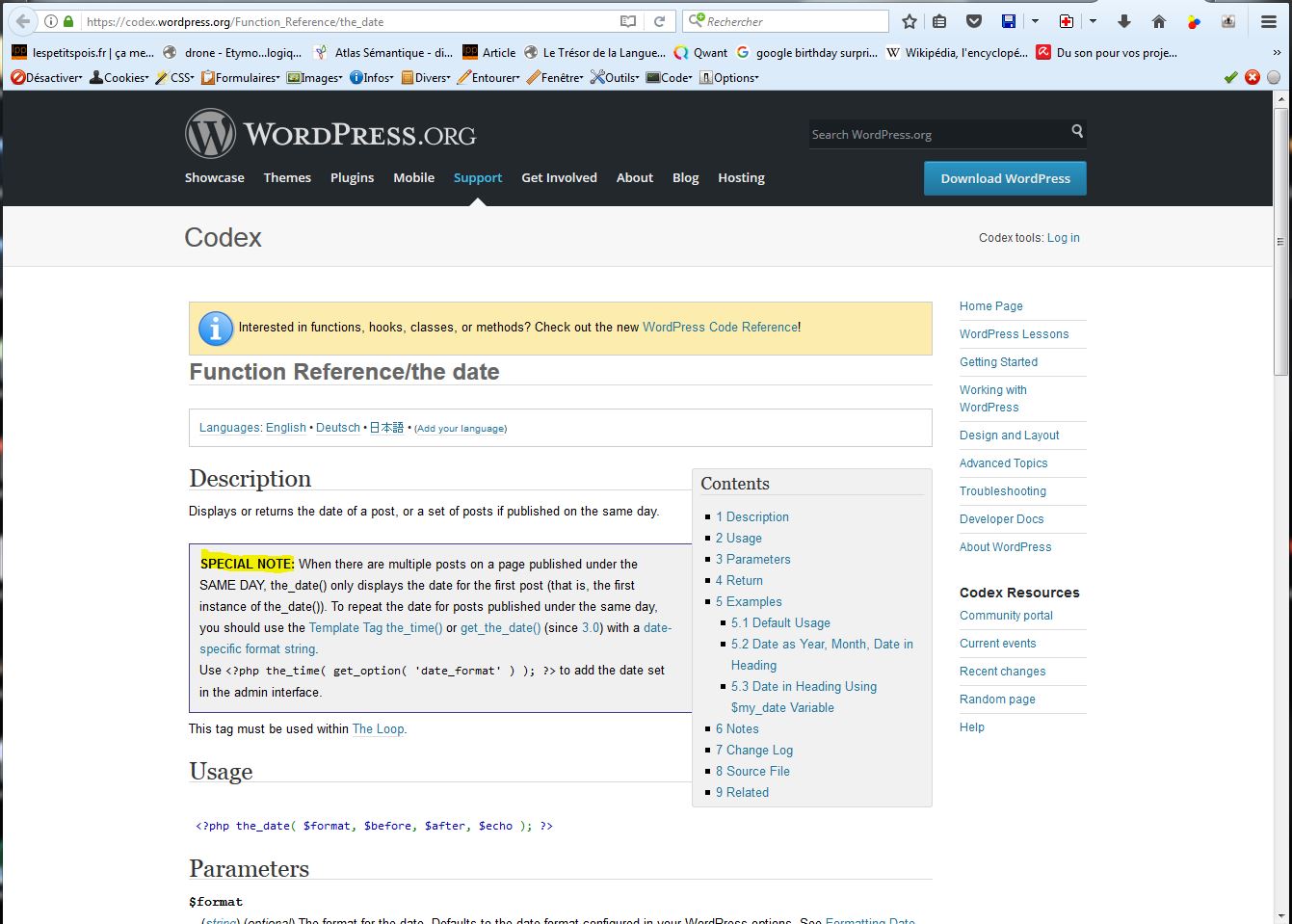This screenshot has height=924, width=1292.
Task: Open the Pocket icon in toolbar
Action: click(x=974, y=21)
